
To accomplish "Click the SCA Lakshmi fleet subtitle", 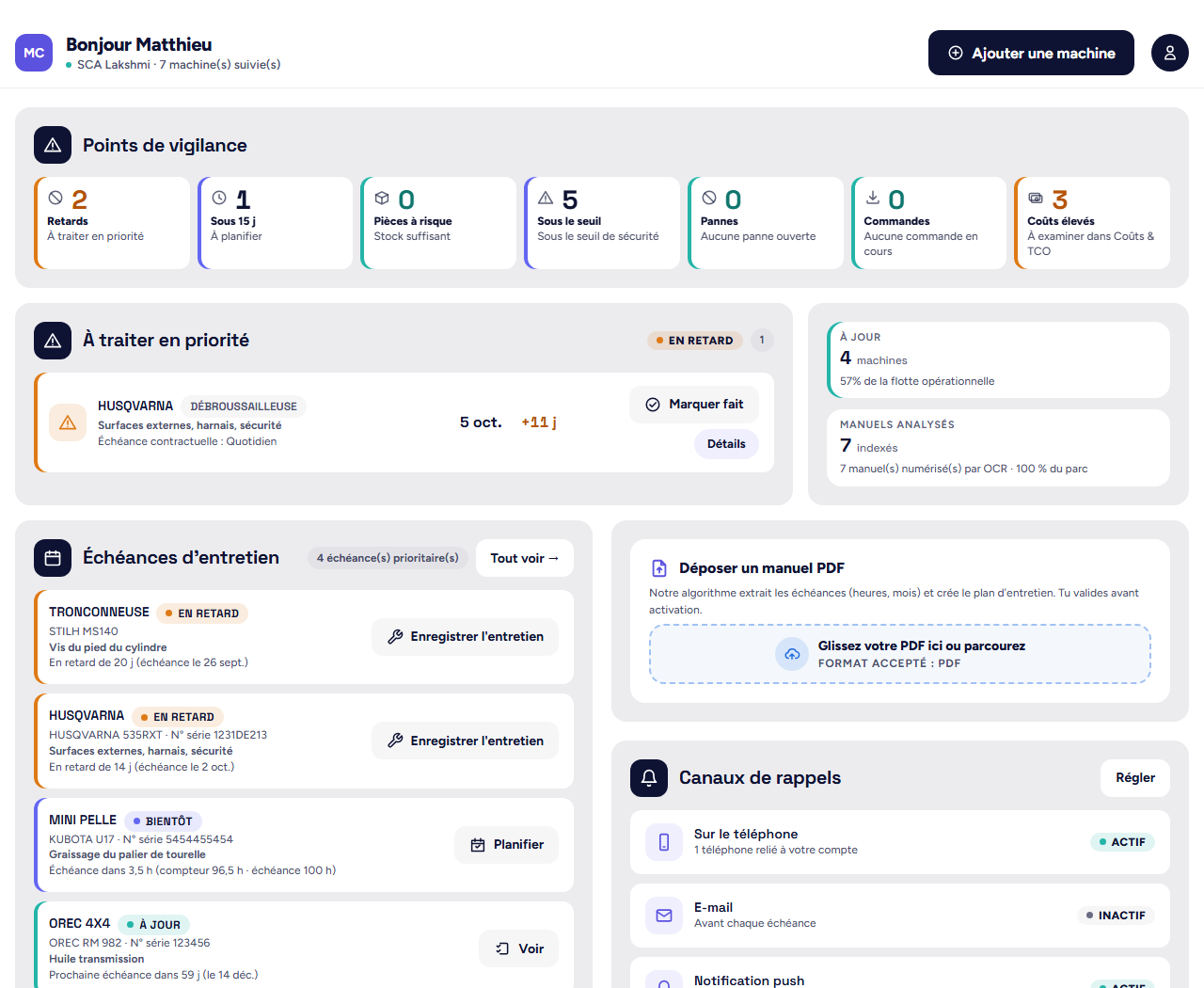I will pyautogui.click(x=178, y=65).
